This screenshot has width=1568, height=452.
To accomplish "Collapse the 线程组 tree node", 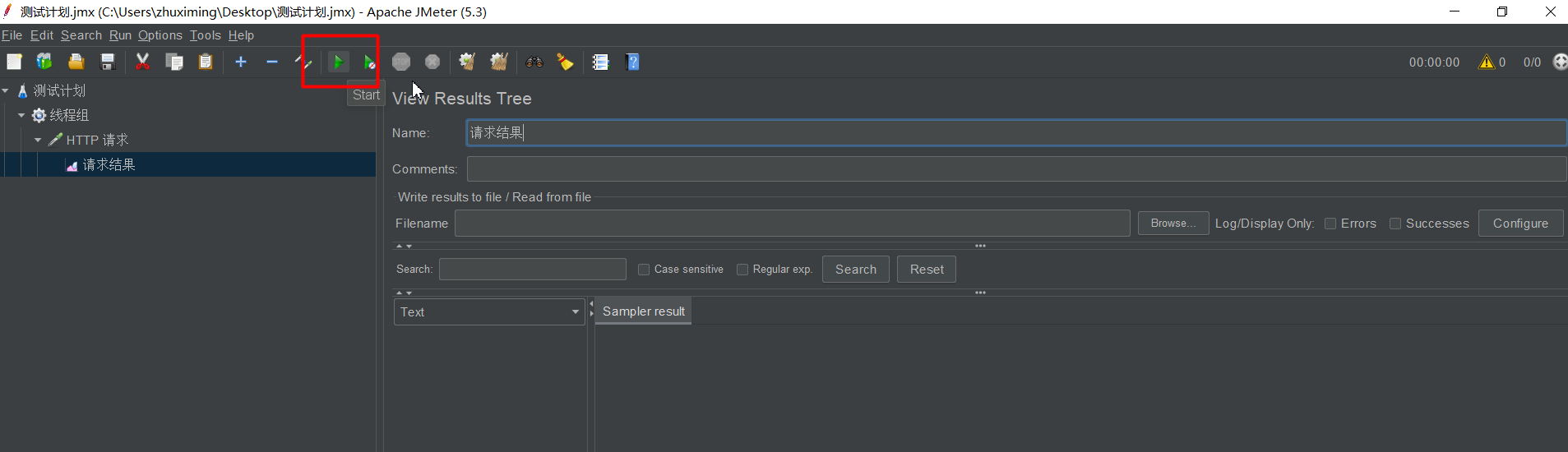I will point(21,115).
